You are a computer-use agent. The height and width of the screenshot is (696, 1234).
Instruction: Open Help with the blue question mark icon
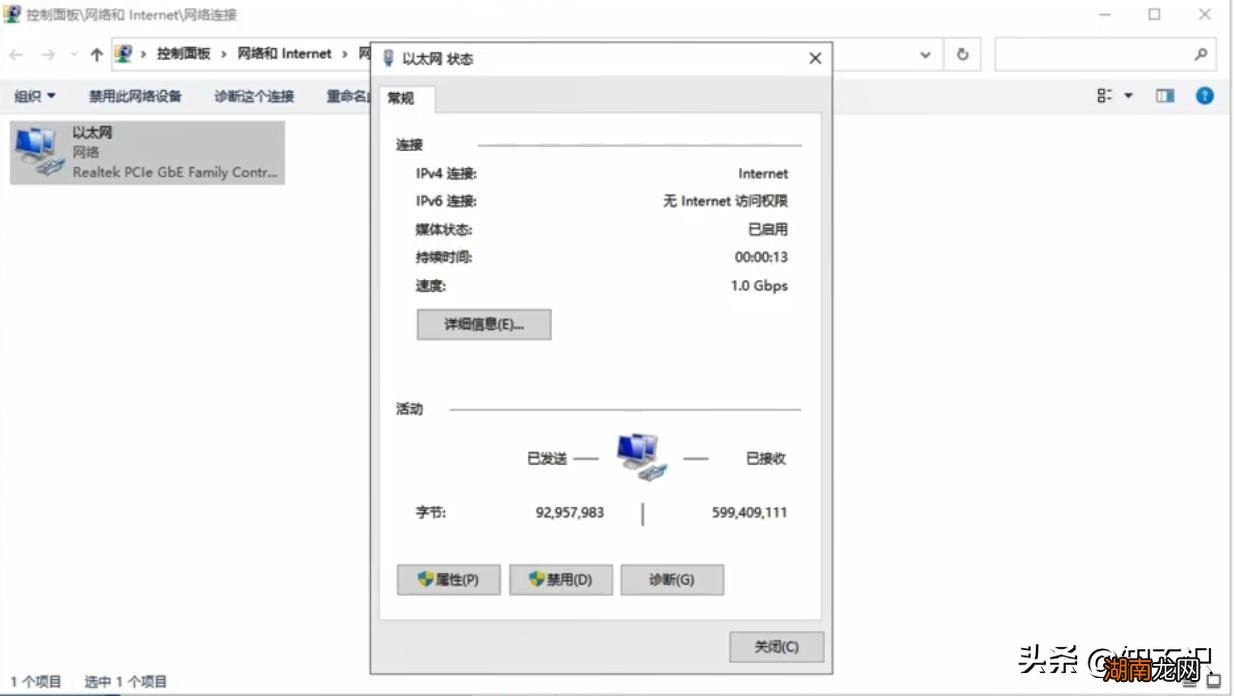[1204, 96]
